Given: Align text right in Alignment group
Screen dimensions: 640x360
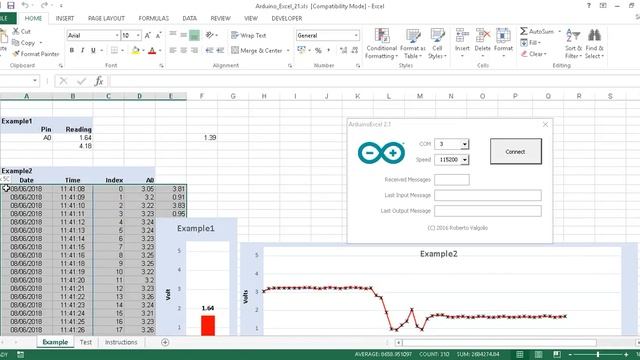Looking at the screenshot, I should [194, 50].
